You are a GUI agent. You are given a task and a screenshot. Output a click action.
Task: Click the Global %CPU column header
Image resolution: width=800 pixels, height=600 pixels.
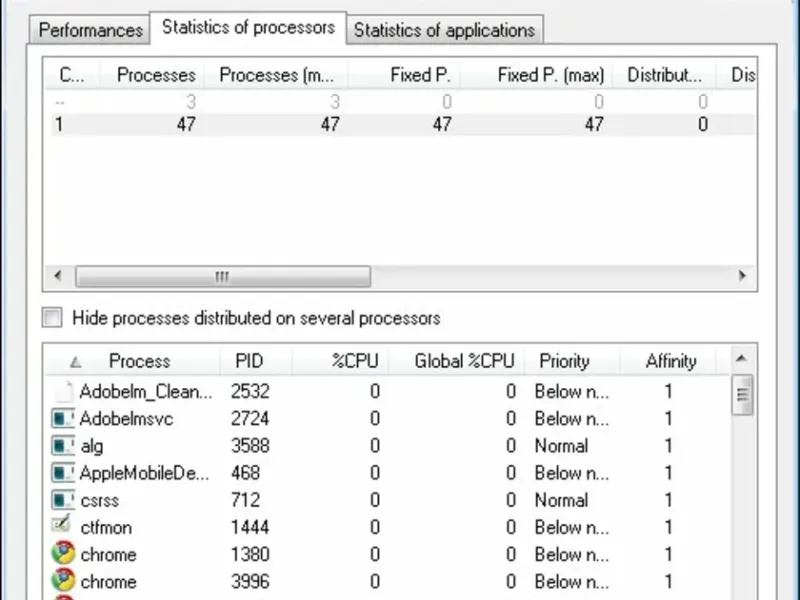[x=464, y=361]
